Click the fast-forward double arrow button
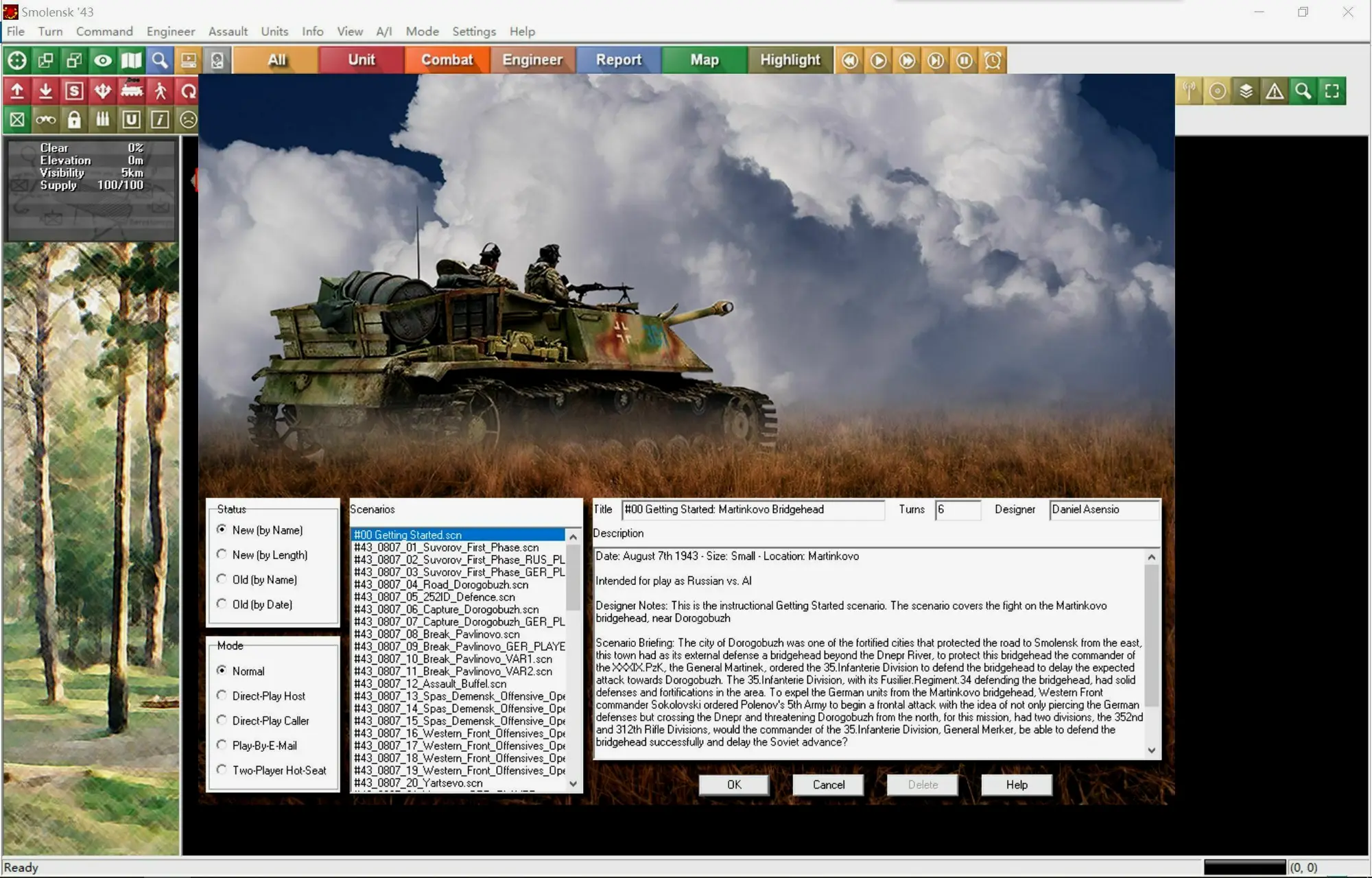The height and width of the screenshot is (878, 1372). click(x=907, y=60)
